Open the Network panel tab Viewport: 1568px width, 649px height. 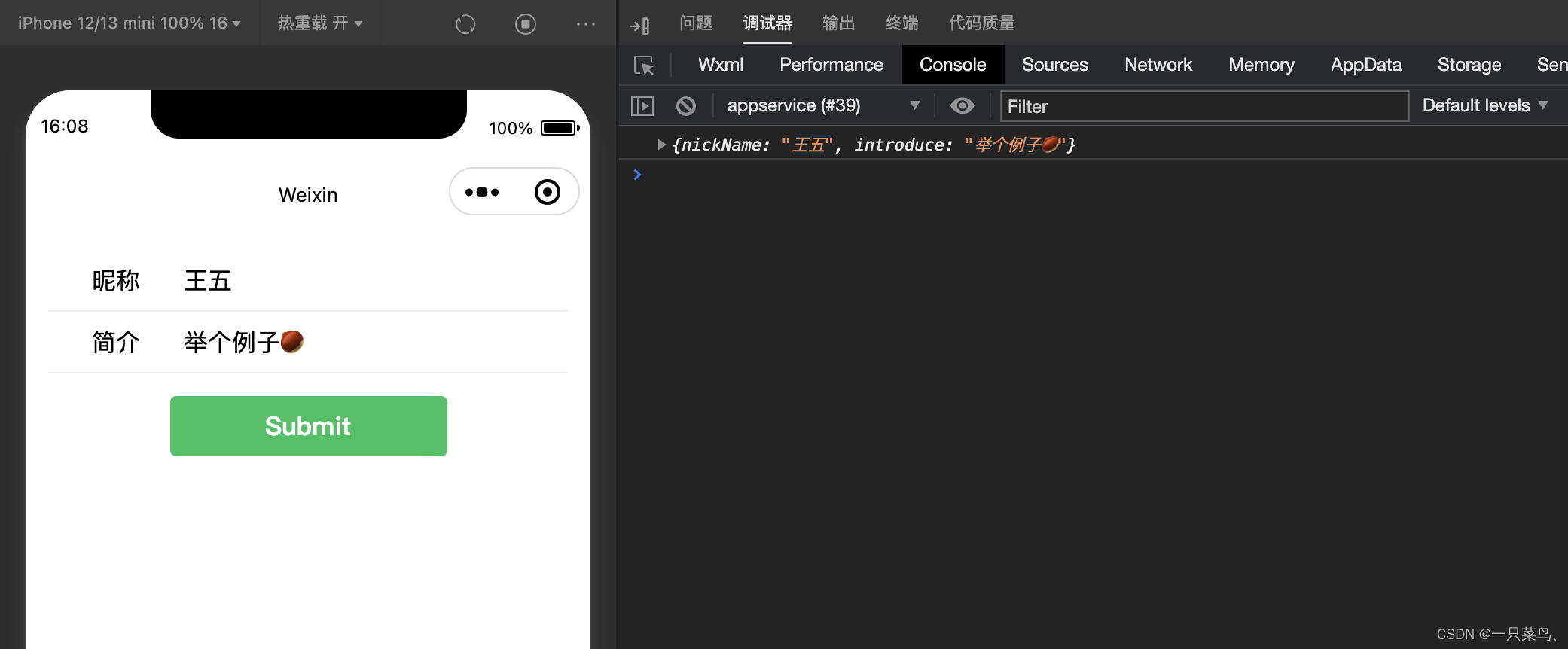coord(1158,65)
